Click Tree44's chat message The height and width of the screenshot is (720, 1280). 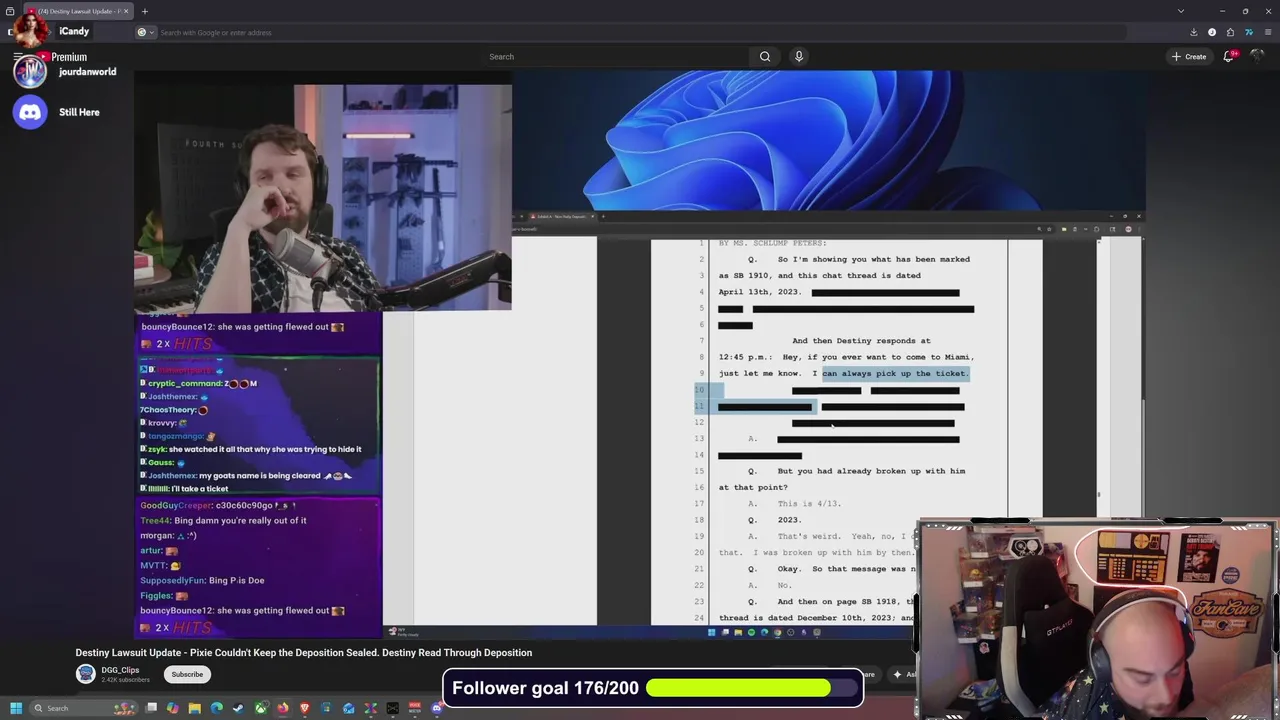click(x=223, y=520)
